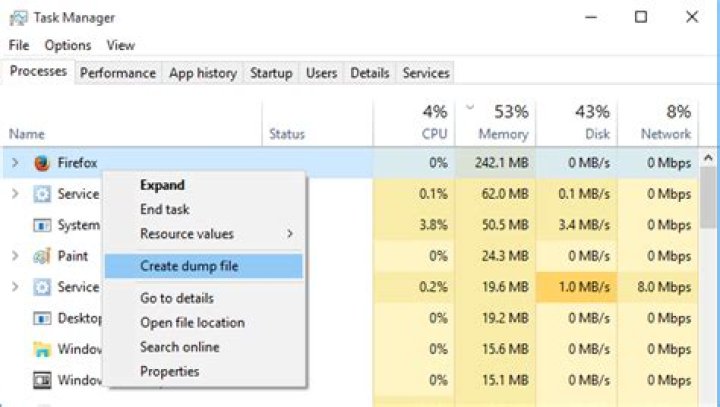The width and height of the screenshot is (720, 407).
Task: Click the Windows Explorer folder icon
Action: (42, 349)
